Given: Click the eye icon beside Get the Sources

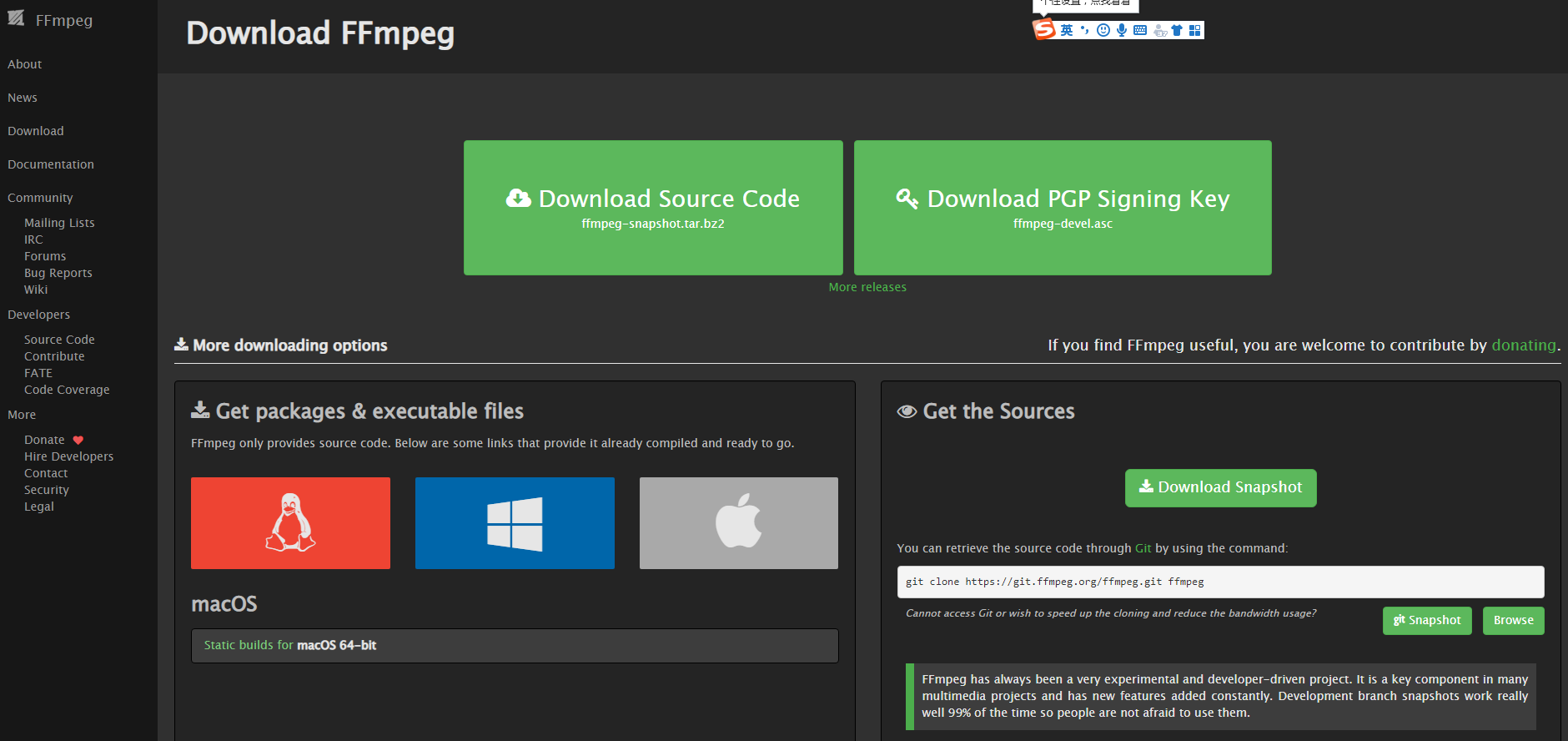Looking at the screenshot, I should pyautogui.click(x=907, y=411).
